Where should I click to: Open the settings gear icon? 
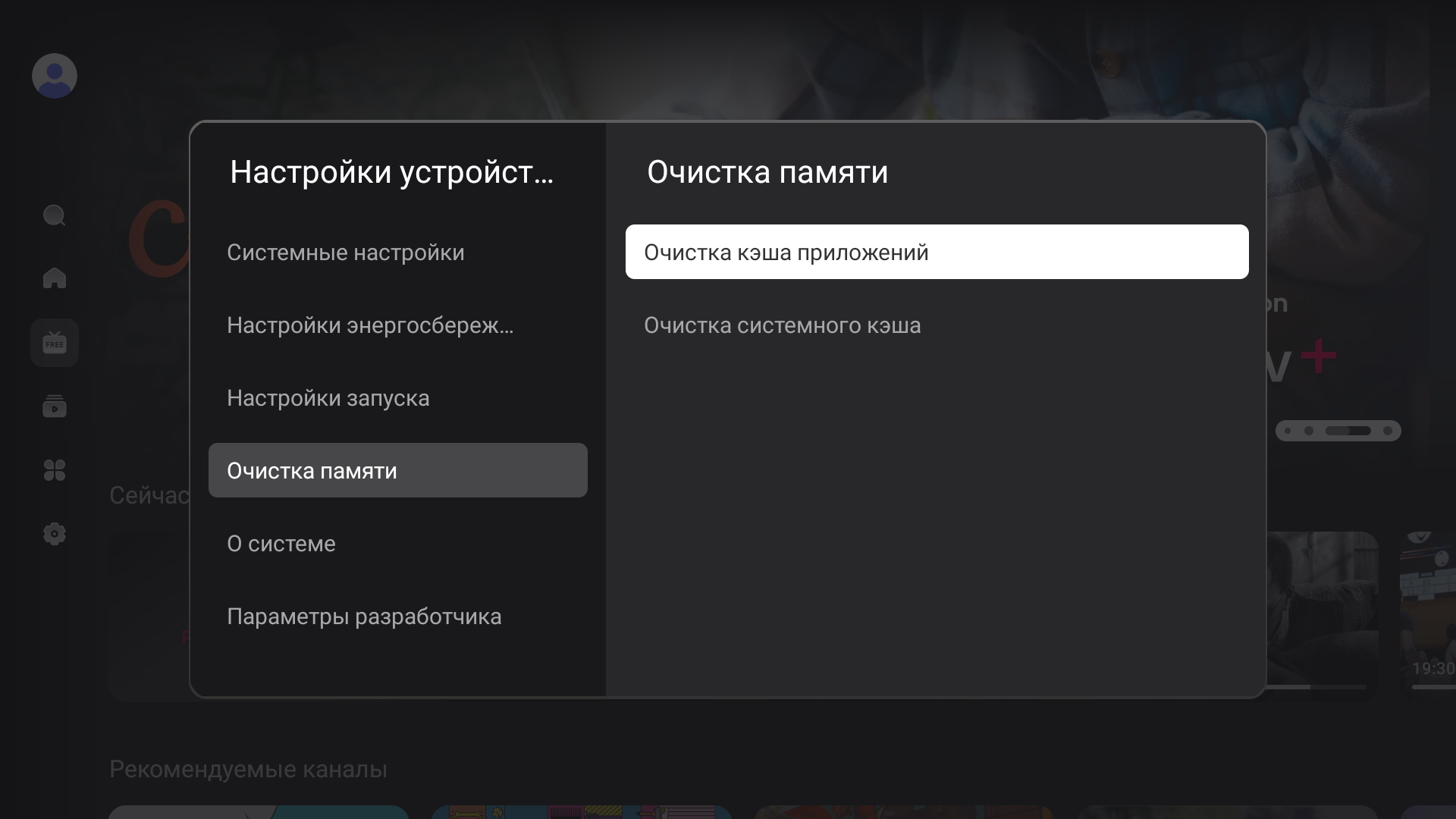[54, 534]
